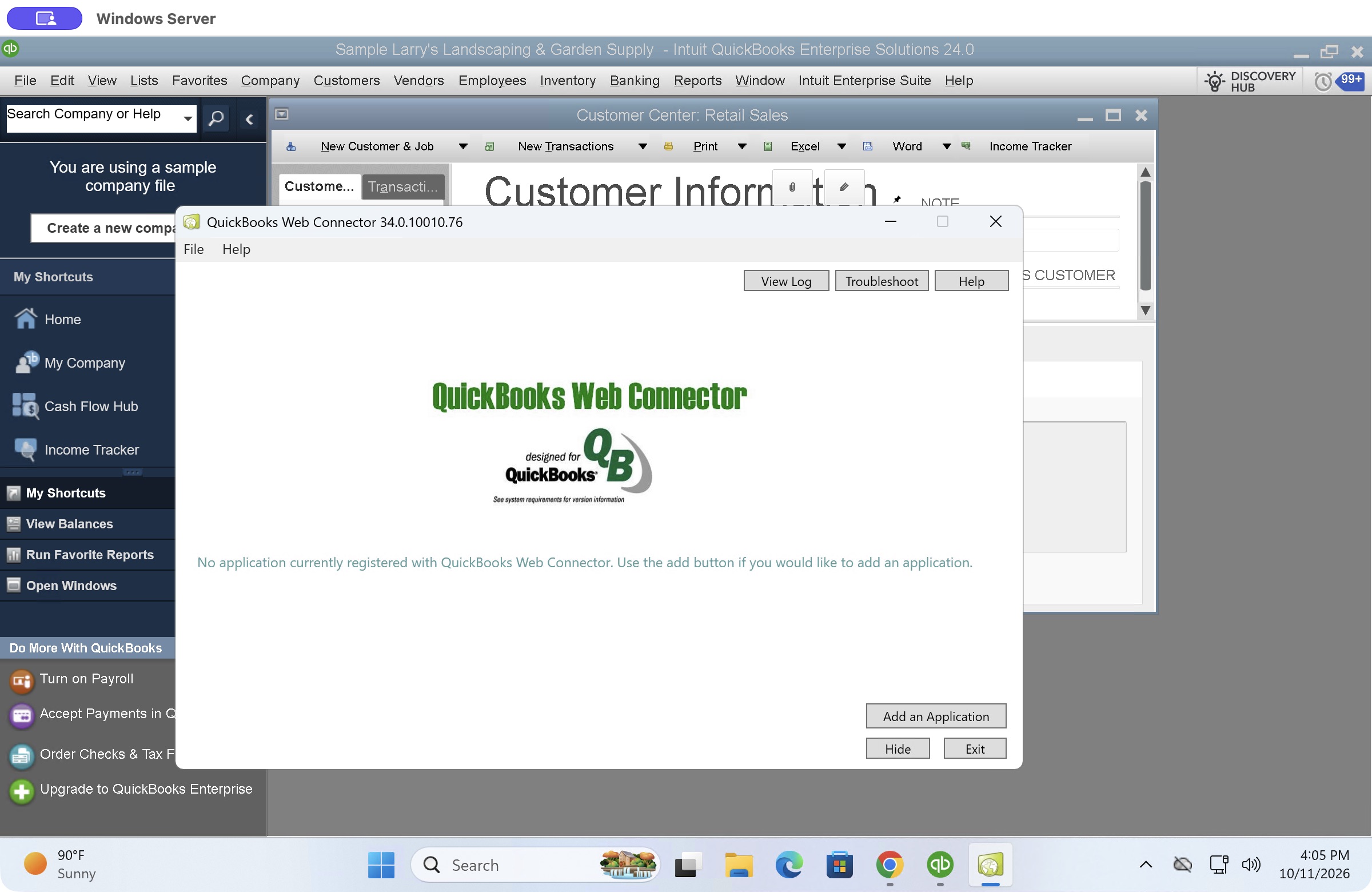
Task: Collapse the left icon bar with the arrow
Action: 249,120
